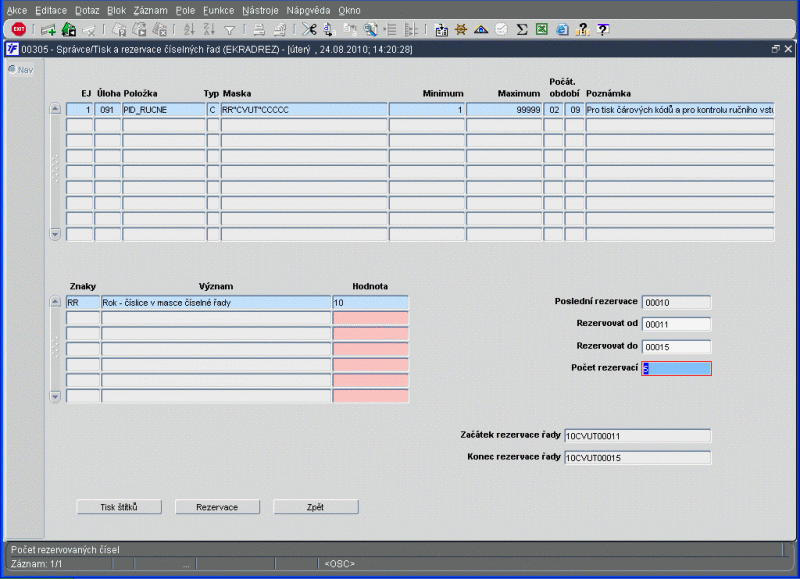This screenshot has width=800, height=579.
Task: Click up arrow of the Znaky table scrollbar
Action: pyautogui.click(x=55, y=302)
